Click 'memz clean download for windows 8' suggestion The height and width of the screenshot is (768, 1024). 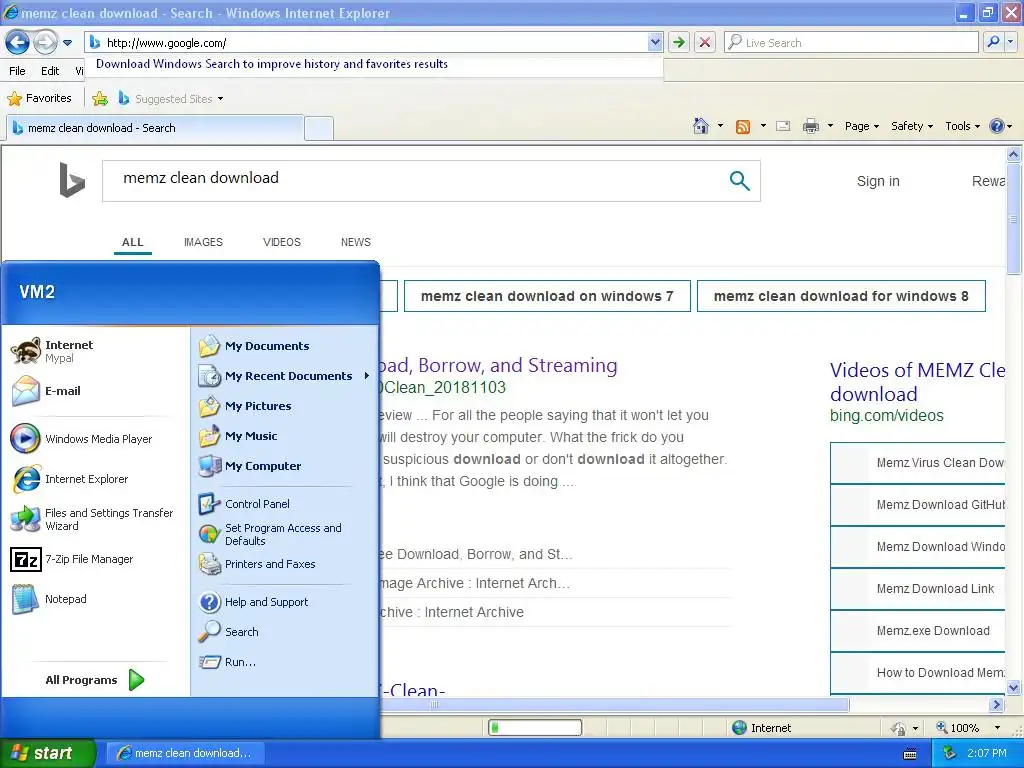point(841,296)
